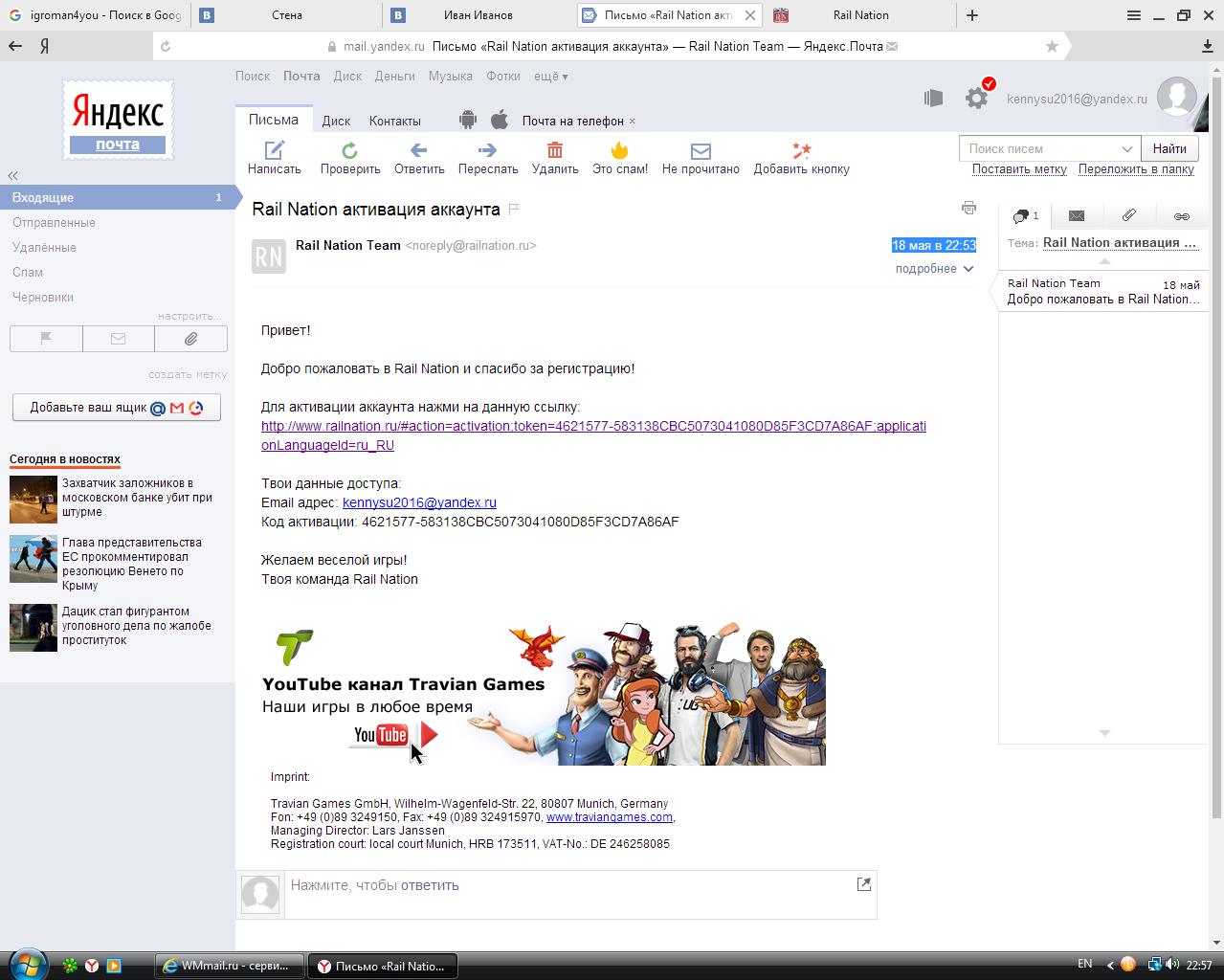Switch to the Письма tab
Image resolution: width=1224 pixels, height=980 pixels.
click(274, 120)
